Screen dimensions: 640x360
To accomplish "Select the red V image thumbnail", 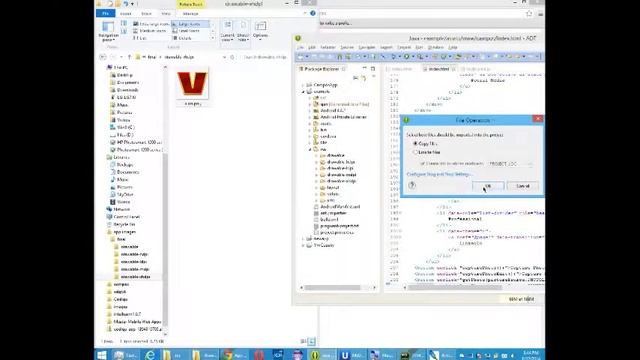I will 192,84.
